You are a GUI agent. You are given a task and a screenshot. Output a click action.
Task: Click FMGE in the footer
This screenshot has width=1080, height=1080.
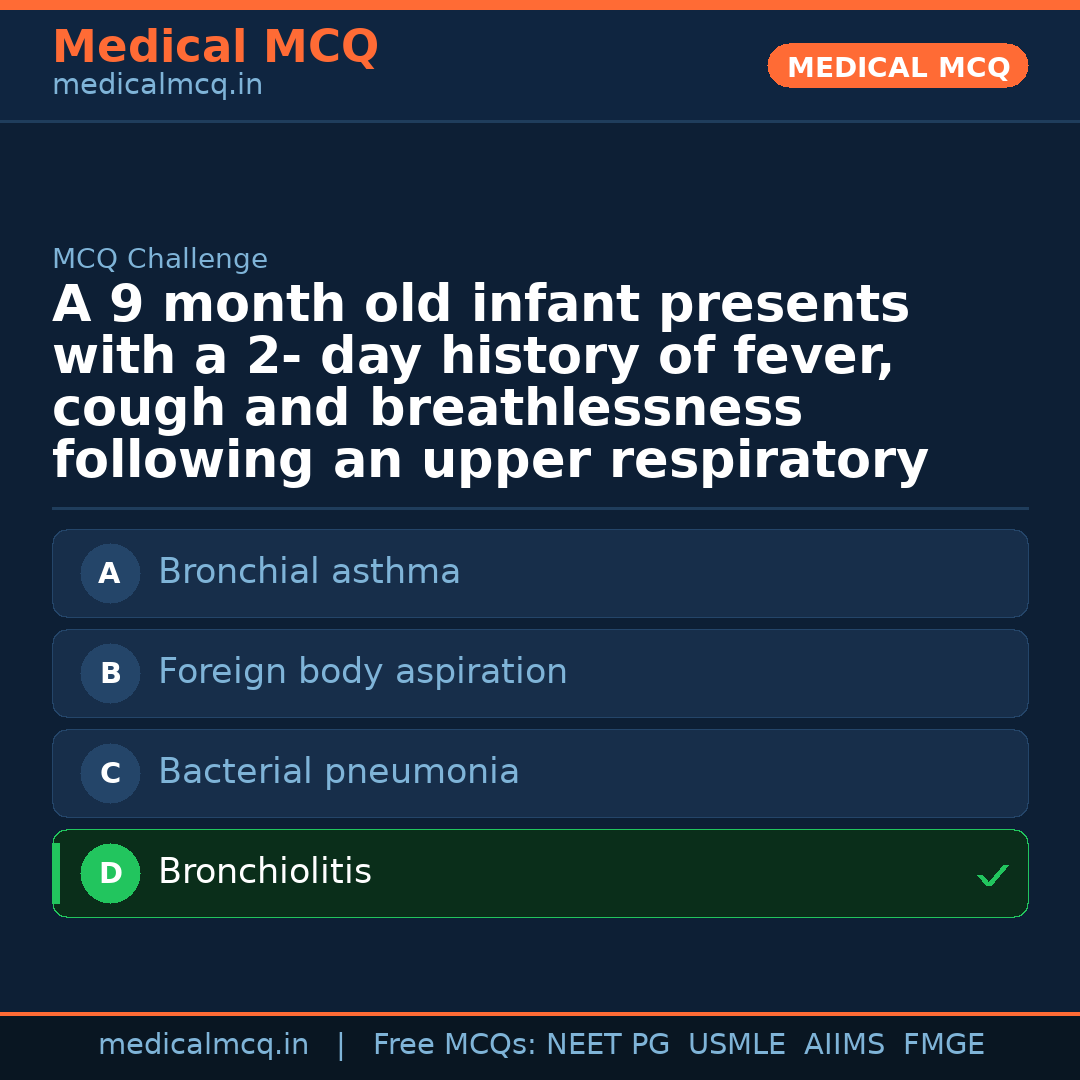point(943,1045)
